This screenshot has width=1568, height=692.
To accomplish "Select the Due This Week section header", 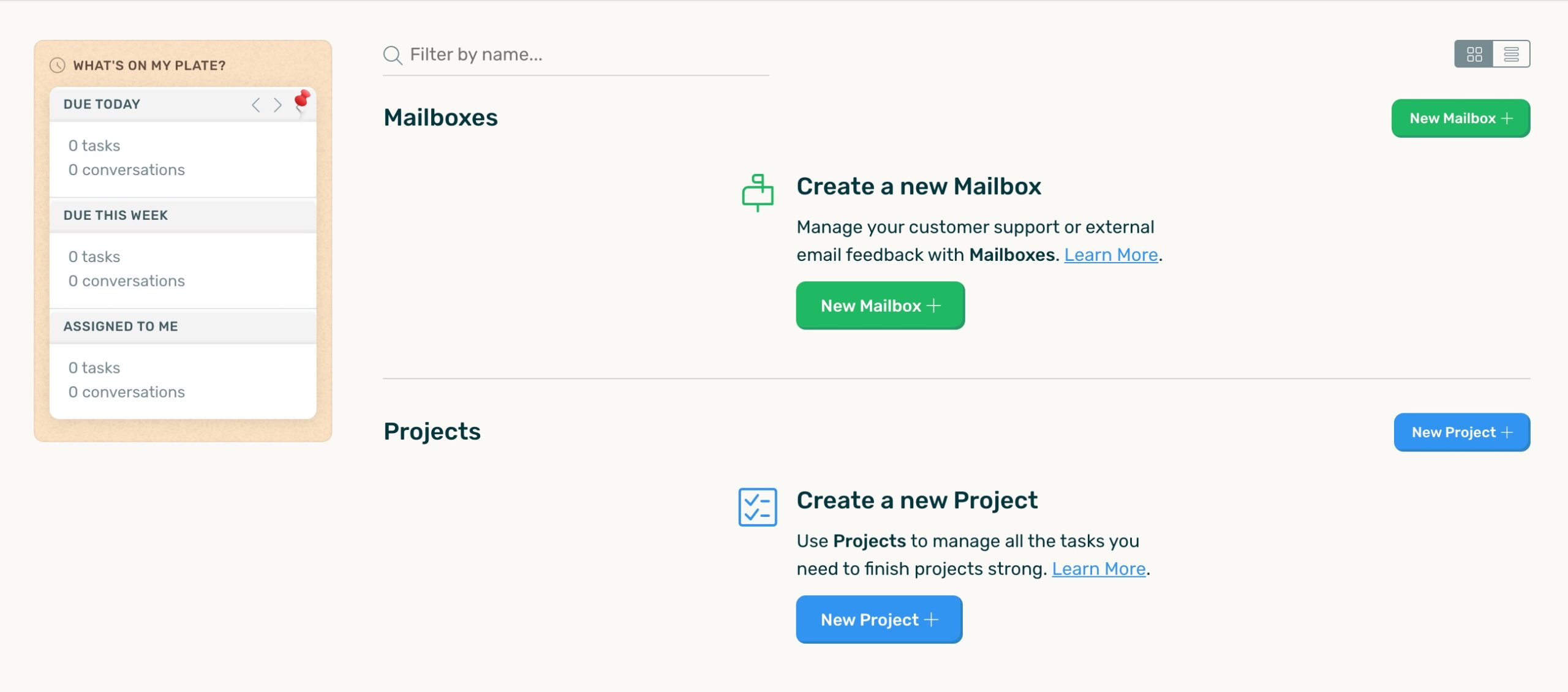I will click(x=116, y=216).
